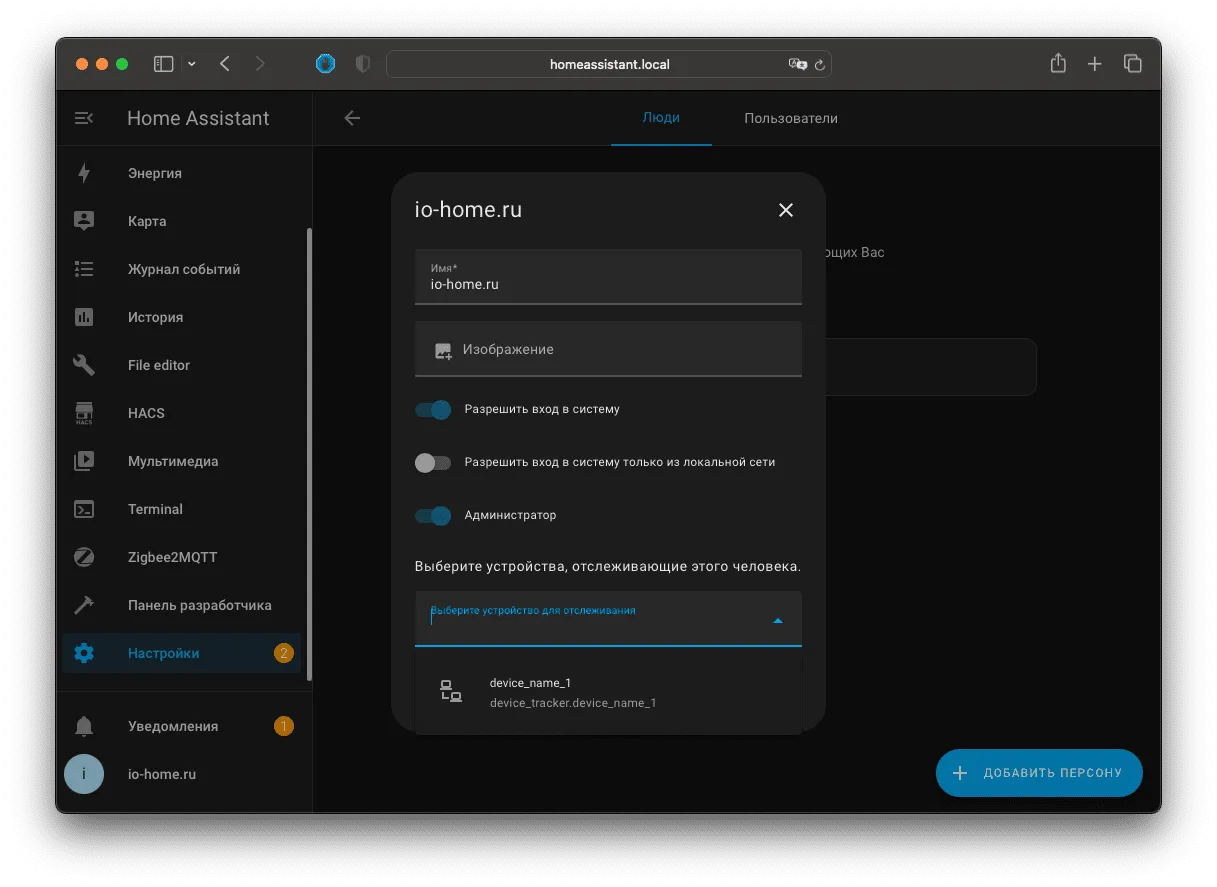The height and width of the screenshot is (887, 1217).
Task: Click the Карта map icon in sidebar
Action: coord(84,221)
